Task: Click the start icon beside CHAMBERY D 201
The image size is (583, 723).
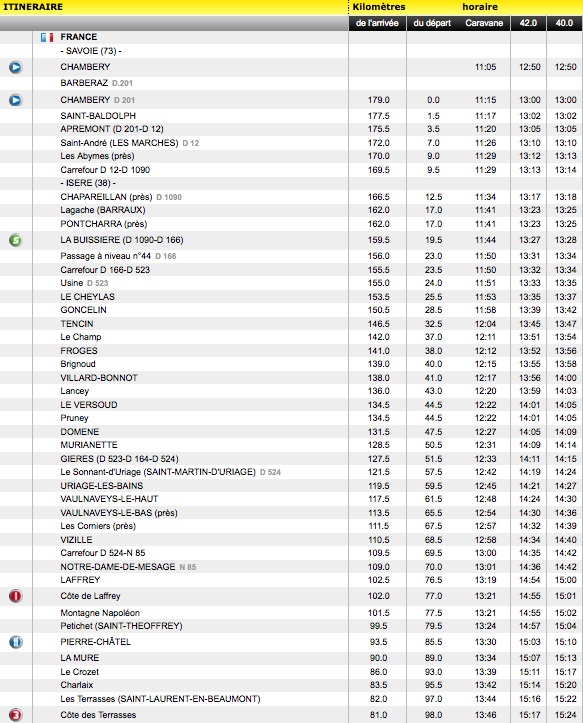Action: (15, 100)
